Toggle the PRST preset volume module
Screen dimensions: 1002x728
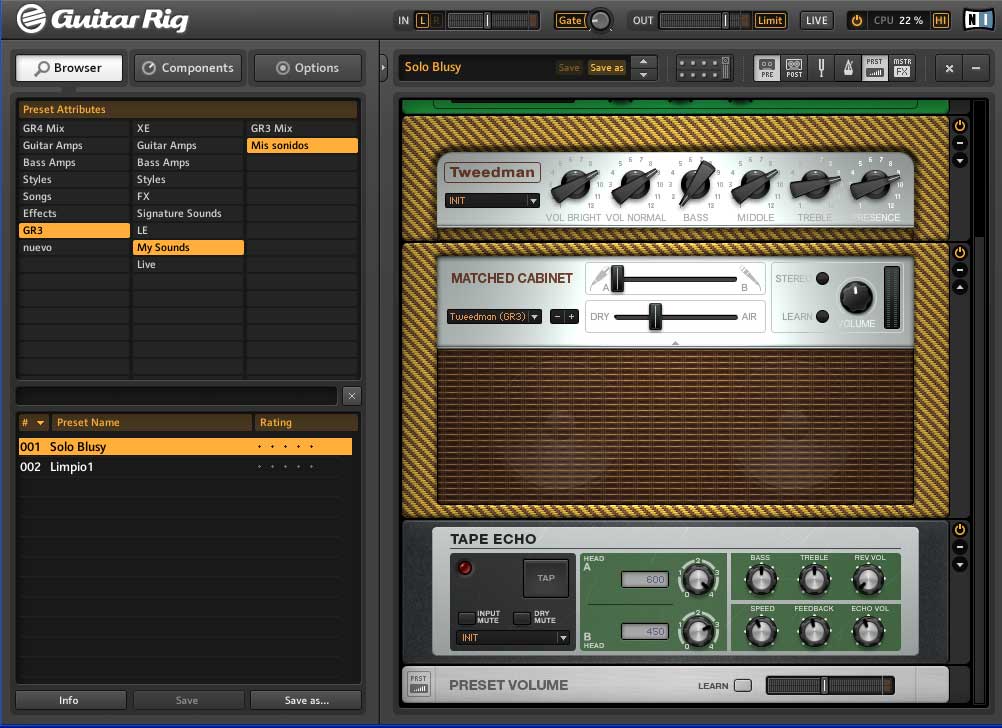pyautogui.click(x=875, y=68)
